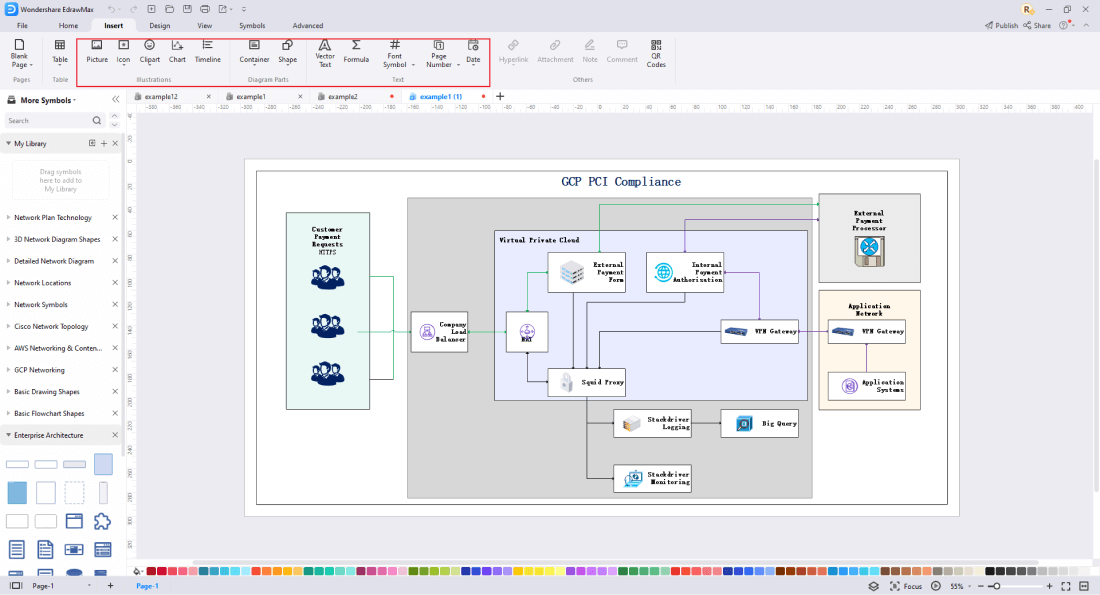Insert a Date field
1100x595 pixels.
[x=474, y=52]
